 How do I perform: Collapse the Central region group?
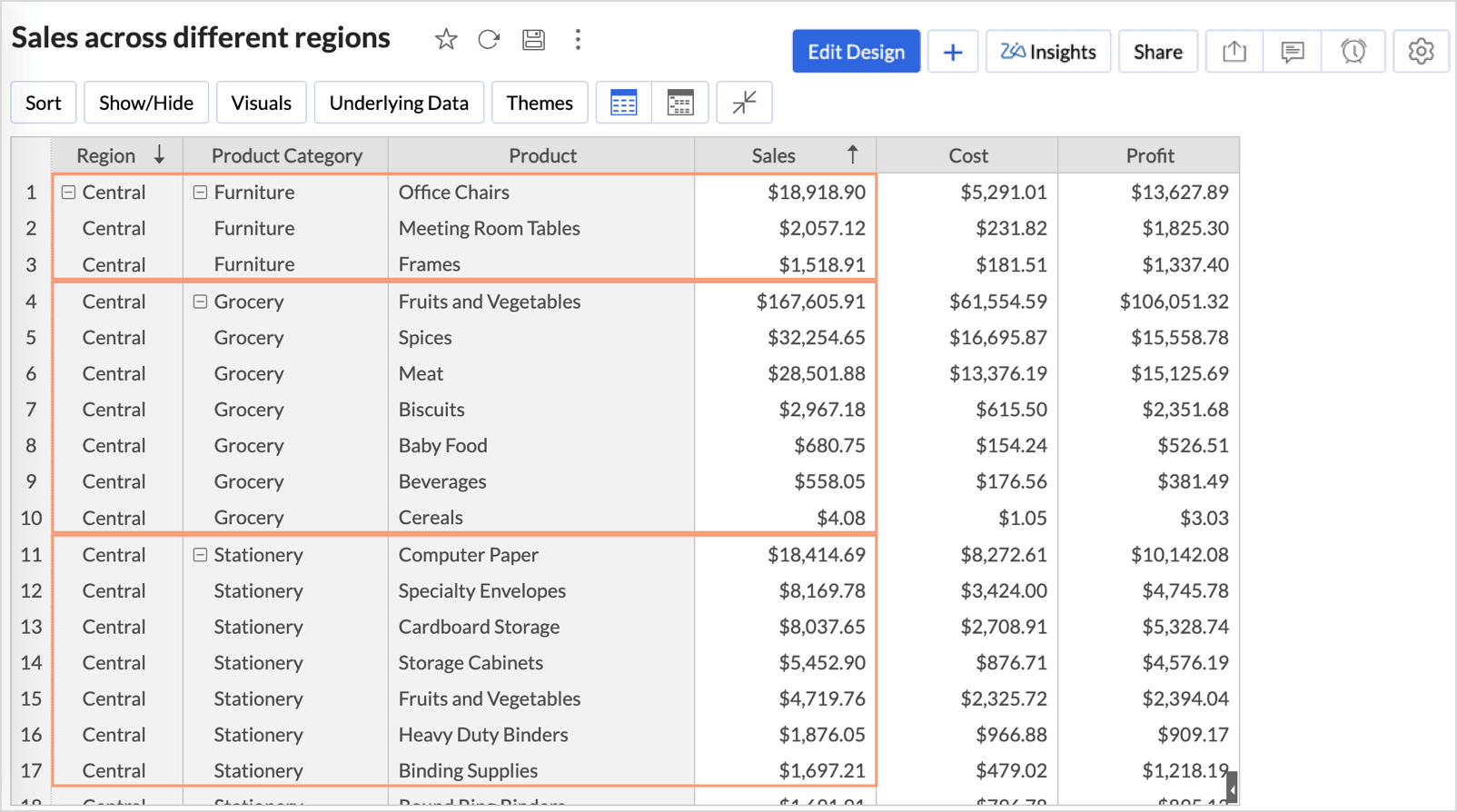[x=68, y=193]
